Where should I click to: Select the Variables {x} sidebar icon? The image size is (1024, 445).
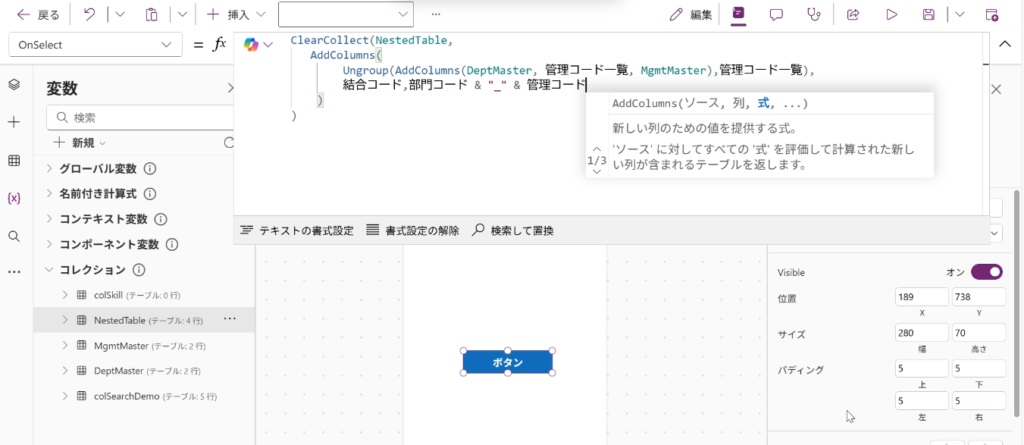point(14,198)
